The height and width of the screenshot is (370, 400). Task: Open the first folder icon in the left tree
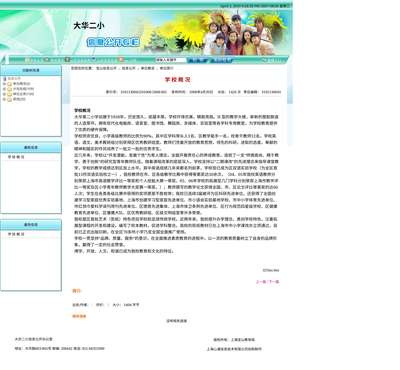pos(10,84)
